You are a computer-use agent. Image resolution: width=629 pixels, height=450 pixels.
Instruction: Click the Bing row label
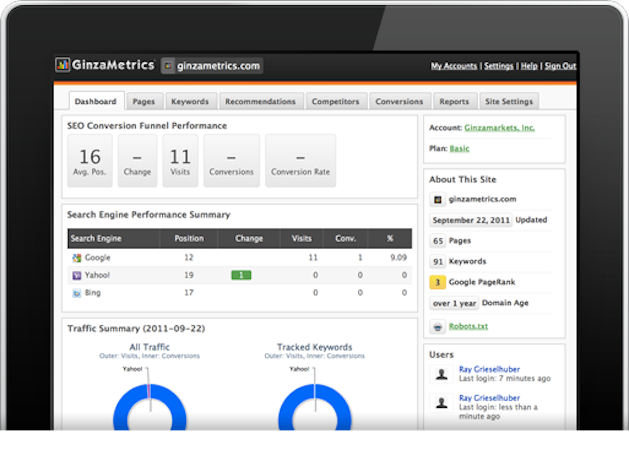click(93, 293)
